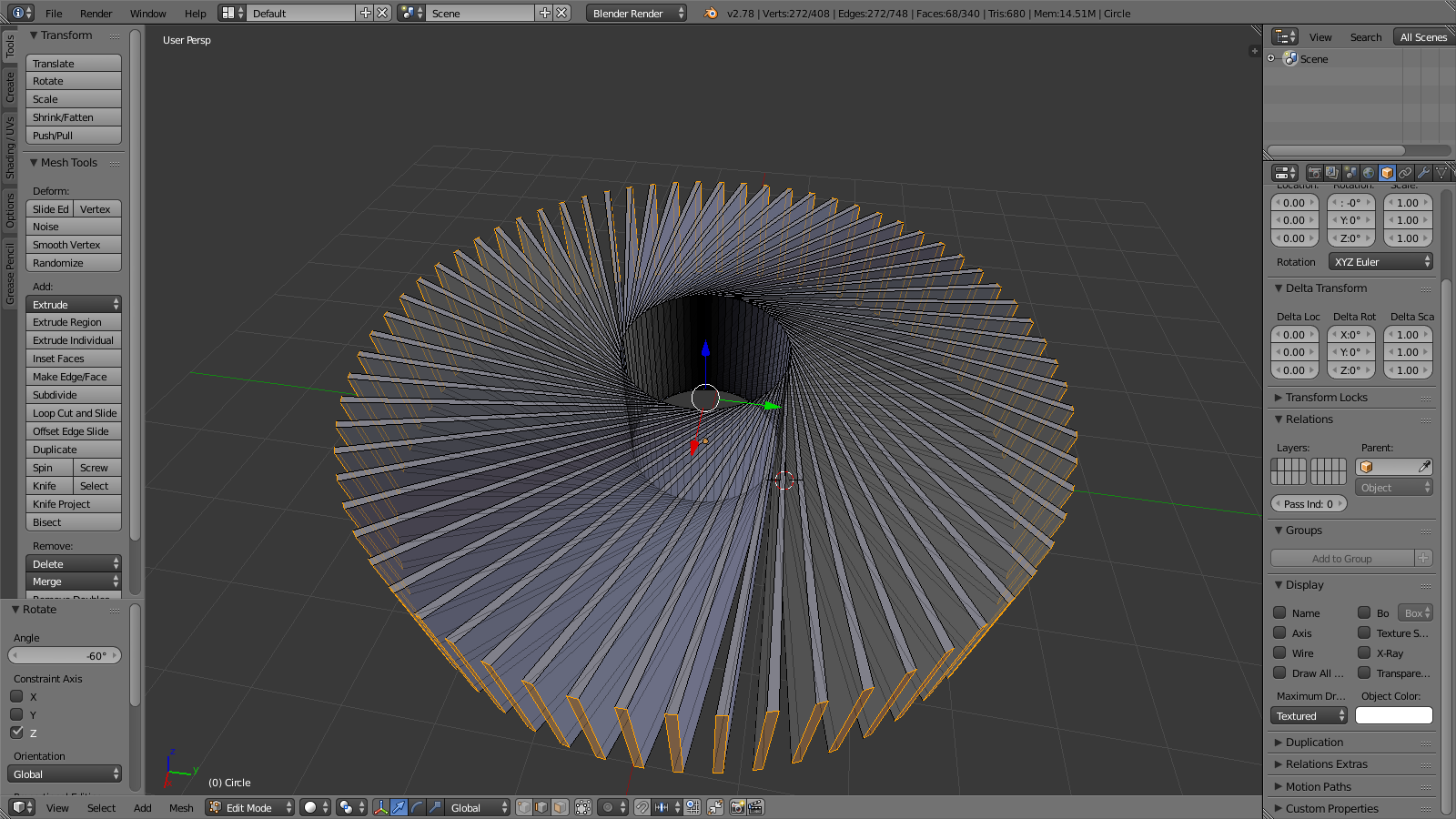
Task: Open the Modifiers wrench tab
Action: [x=1423, y=173]
